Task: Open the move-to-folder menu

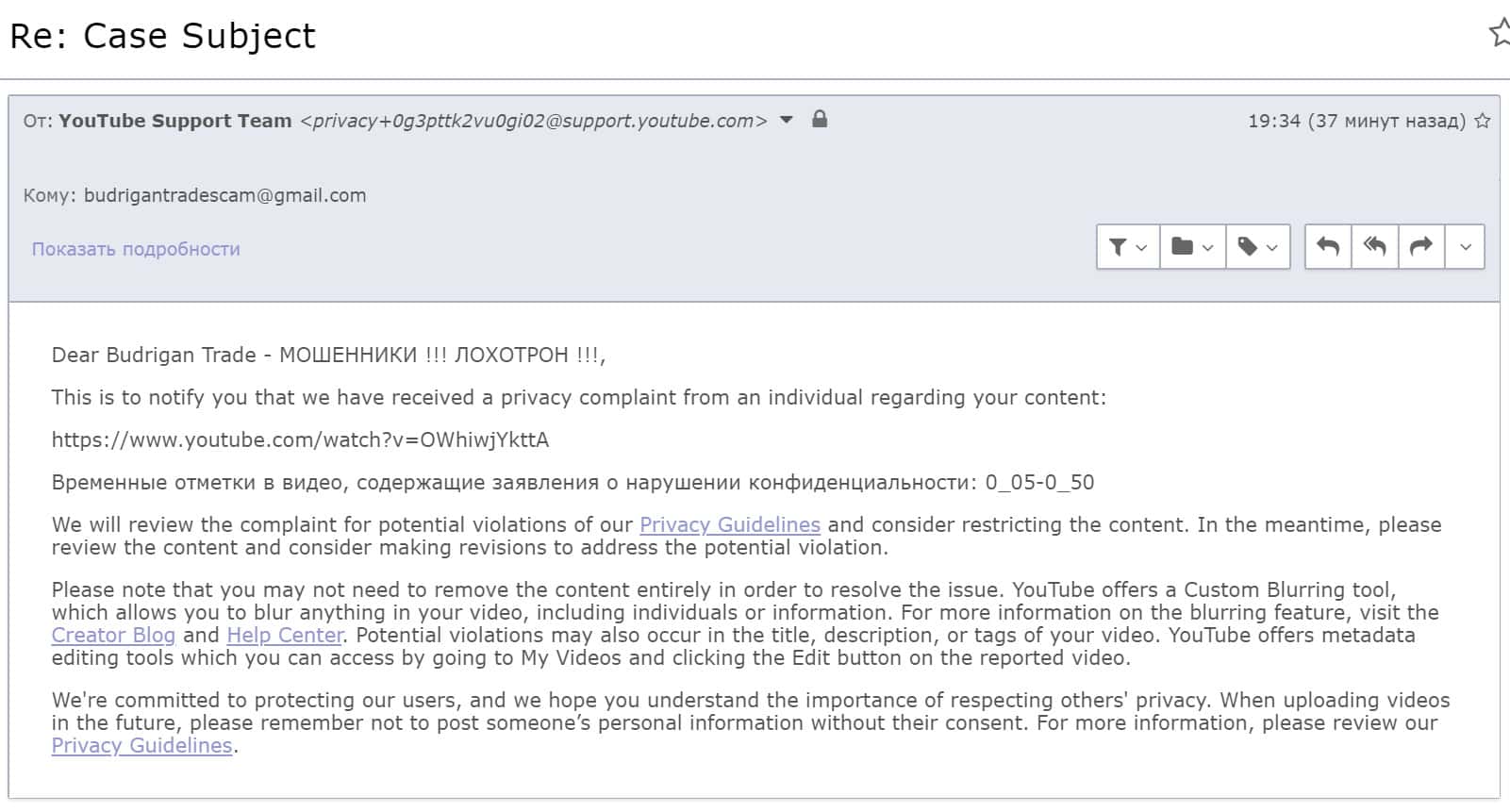Action: (x=1192, y=247)
